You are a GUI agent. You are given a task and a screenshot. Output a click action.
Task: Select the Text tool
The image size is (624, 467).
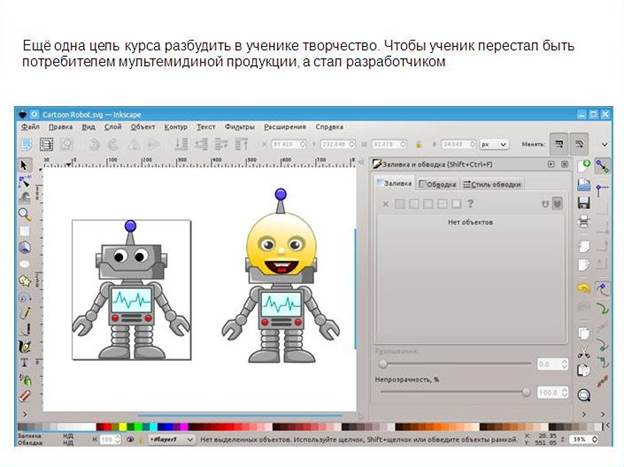[x=24, y=363]
